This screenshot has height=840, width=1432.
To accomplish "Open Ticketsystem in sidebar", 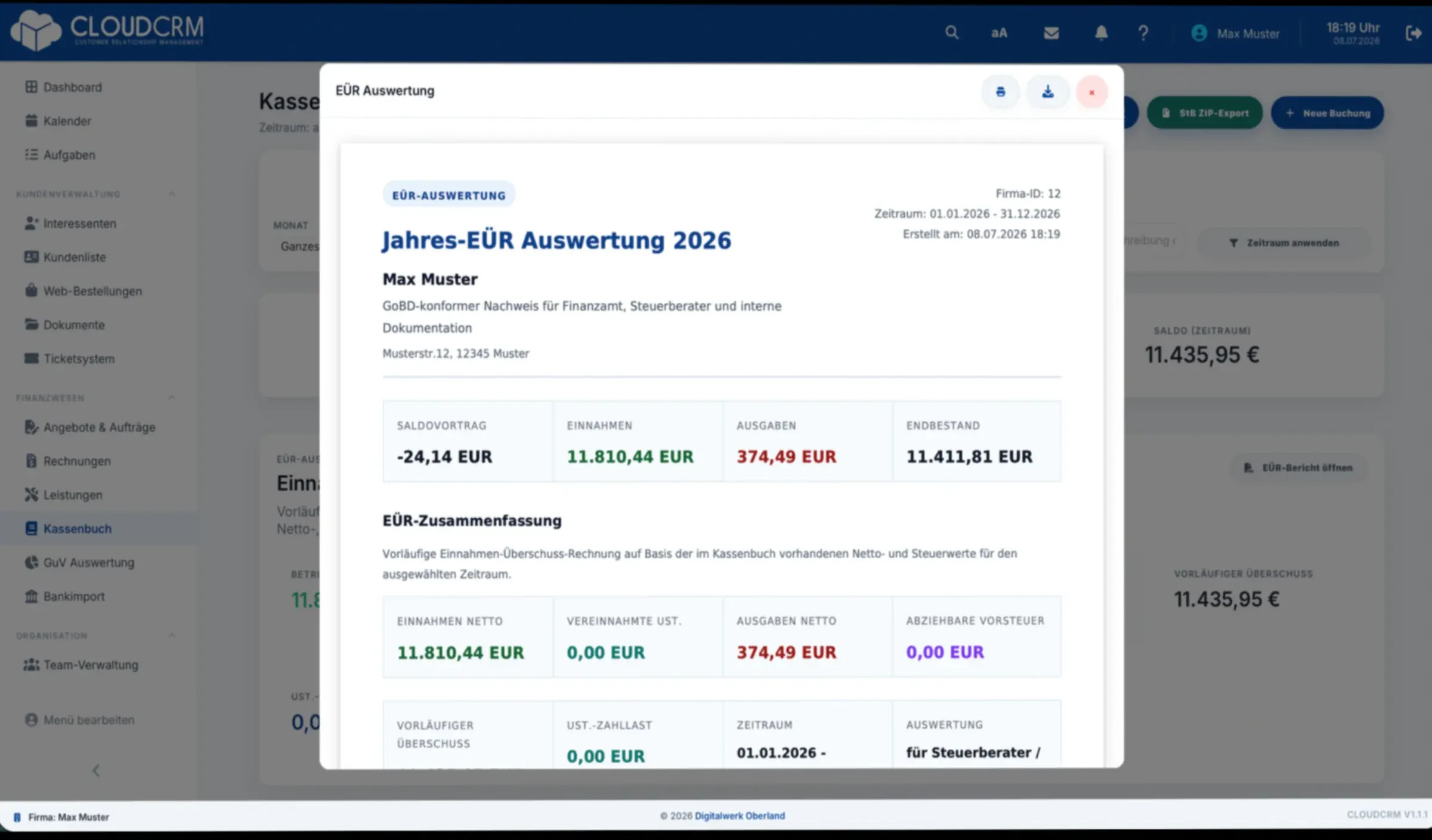I will [x=69, y=359].
